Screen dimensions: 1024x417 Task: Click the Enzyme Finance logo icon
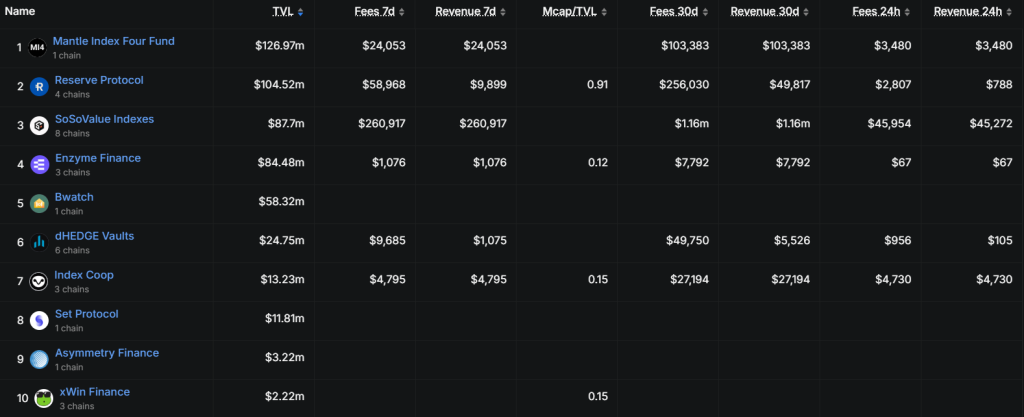[38, 164]
